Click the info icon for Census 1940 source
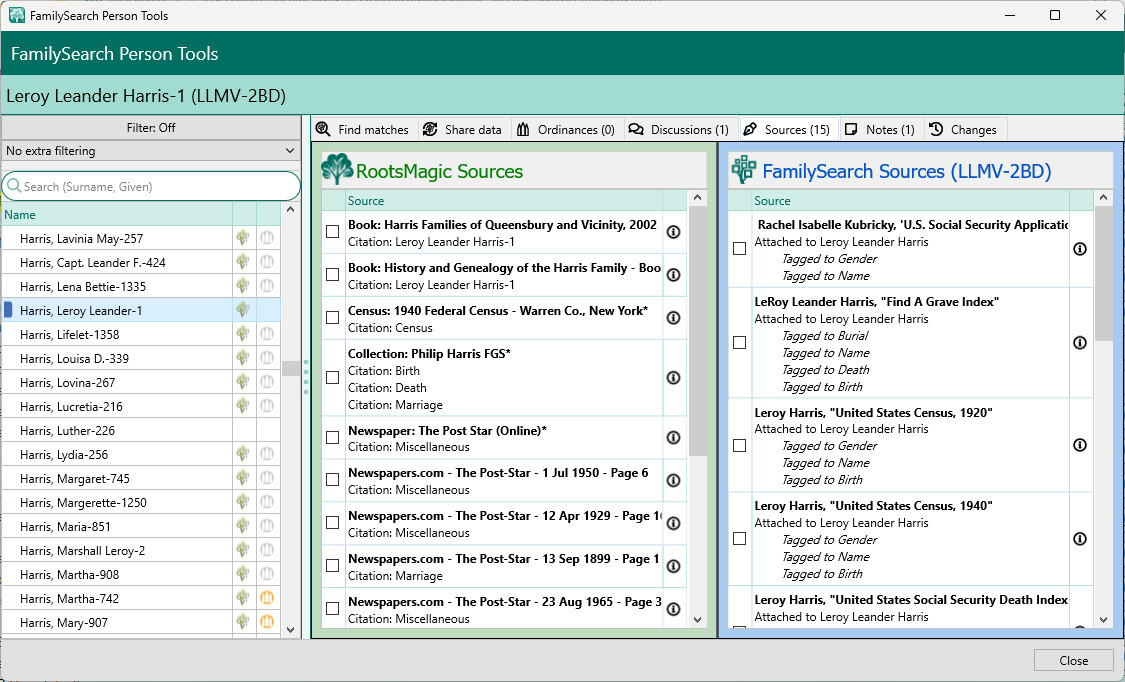 coord(673,318)
